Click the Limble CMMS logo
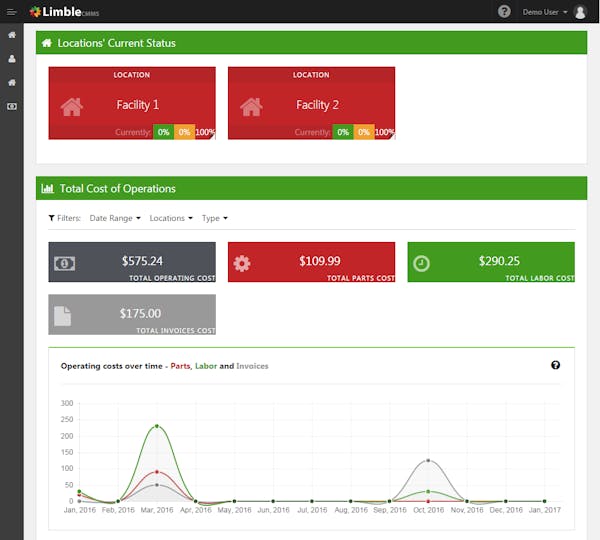 pos(64,12)
